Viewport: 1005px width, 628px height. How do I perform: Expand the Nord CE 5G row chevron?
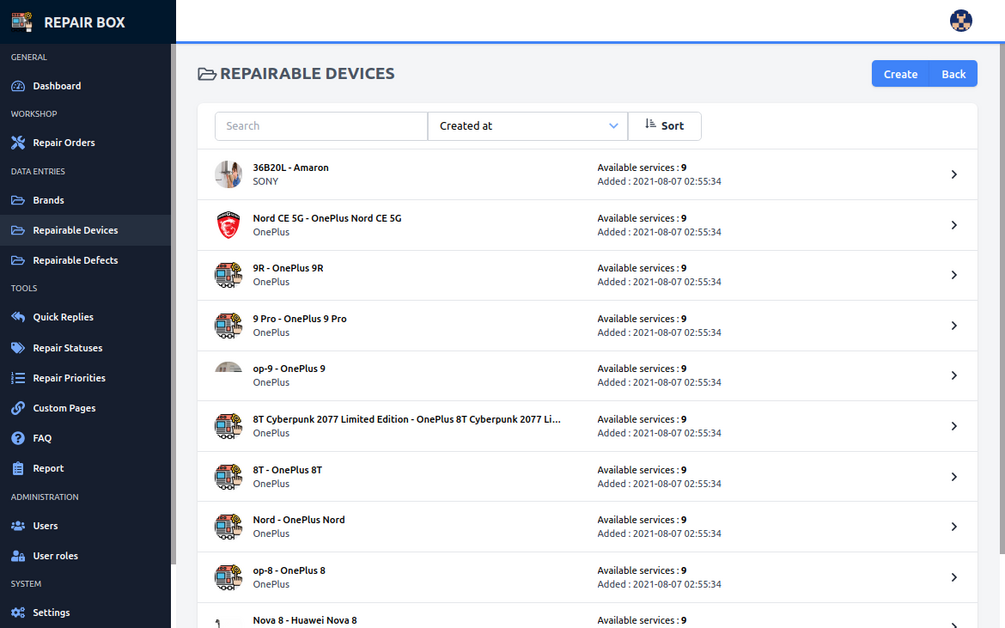pos(954,225)
